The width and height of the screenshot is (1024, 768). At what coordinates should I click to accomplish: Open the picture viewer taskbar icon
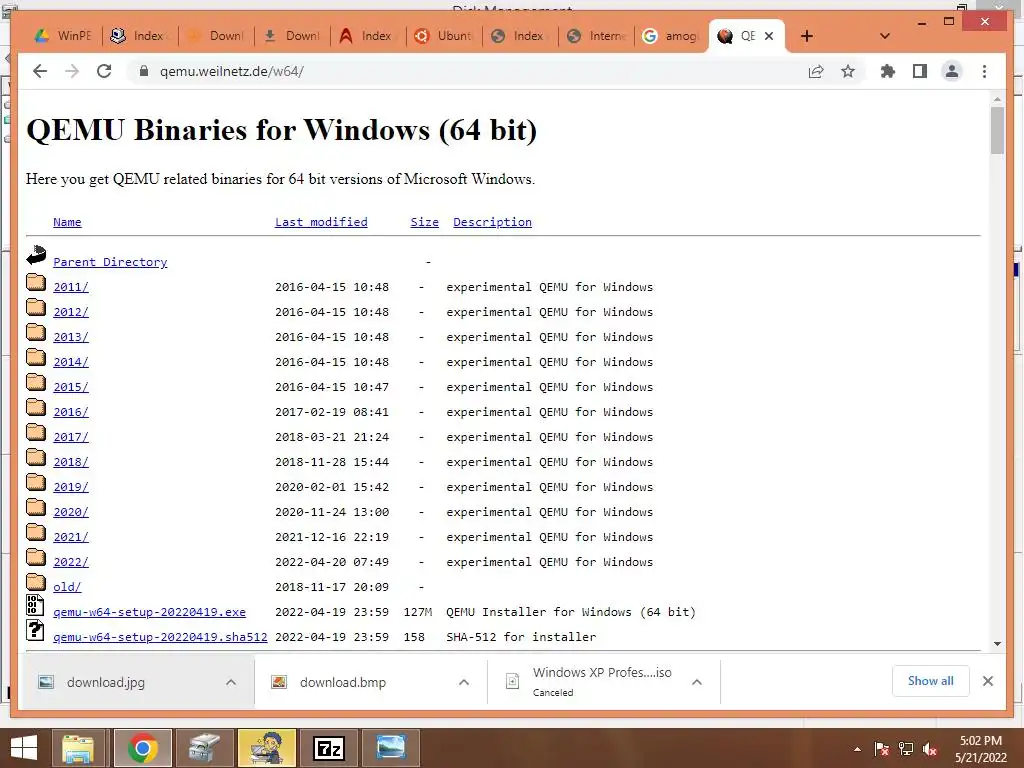click(x=391, y=748)
